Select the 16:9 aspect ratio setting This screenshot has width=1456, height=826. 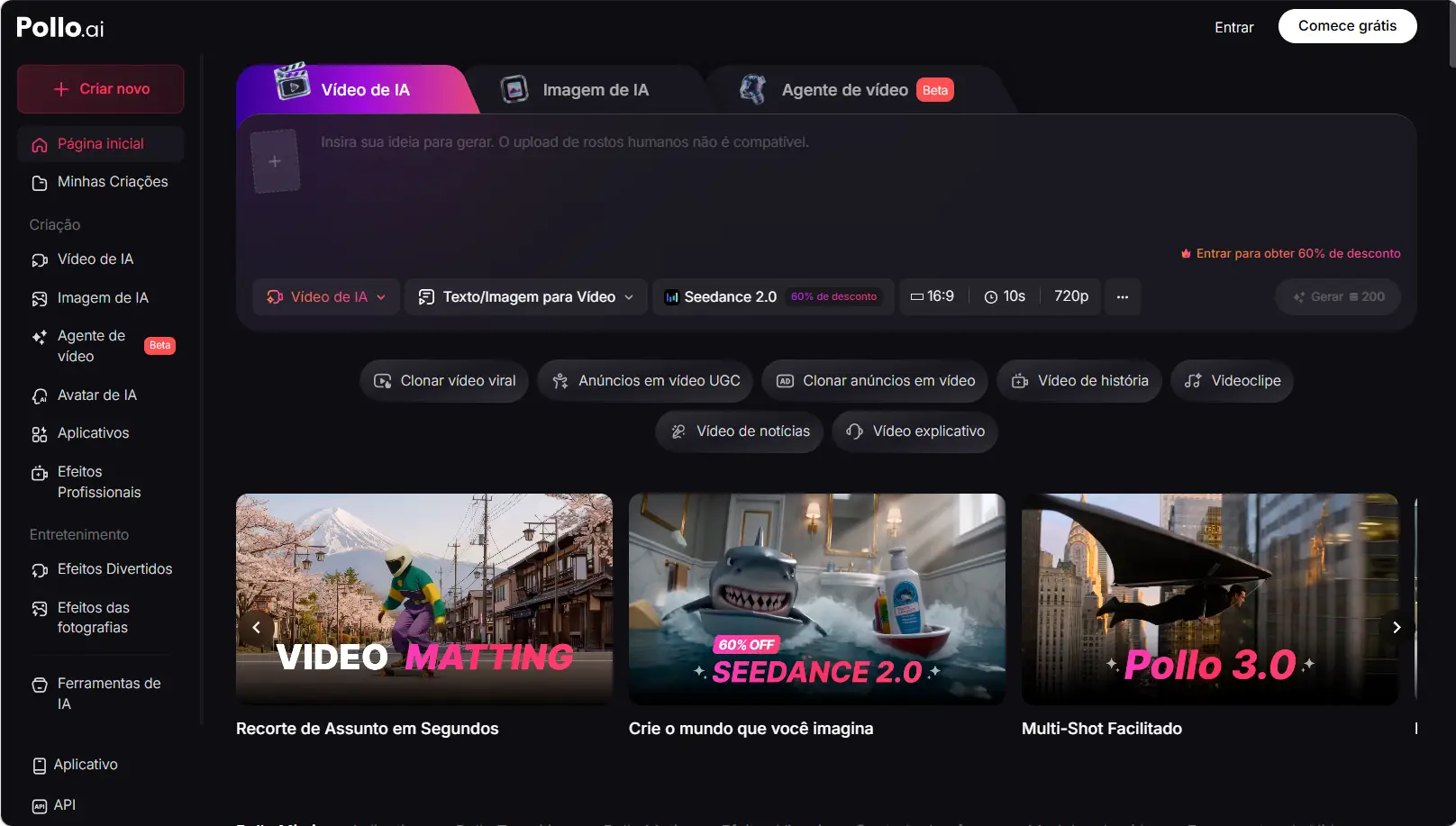click(x=933, y=296)
